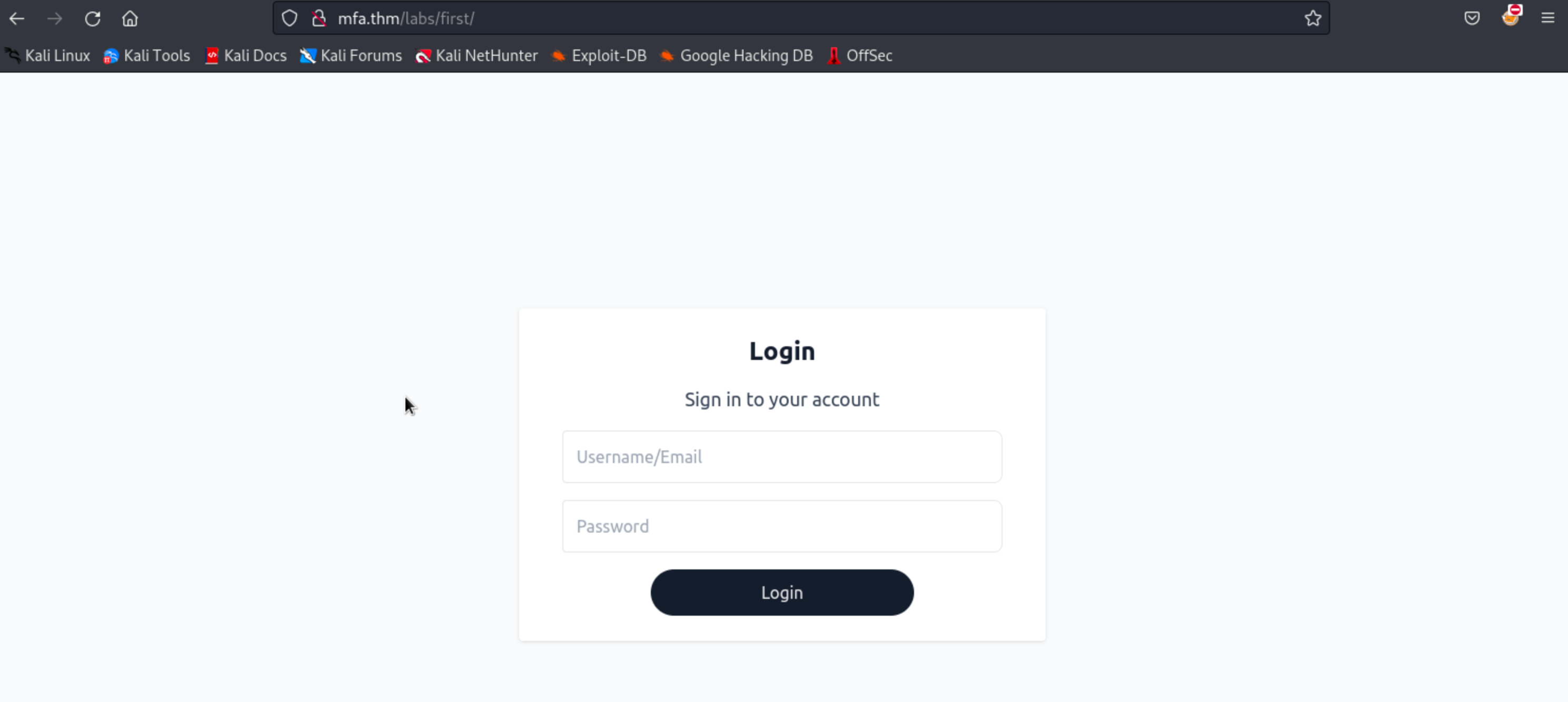Open the extension icon with red badge
Image resolution: width=1568 pixels, height=702 pixels.
(x=1511, y=17)
